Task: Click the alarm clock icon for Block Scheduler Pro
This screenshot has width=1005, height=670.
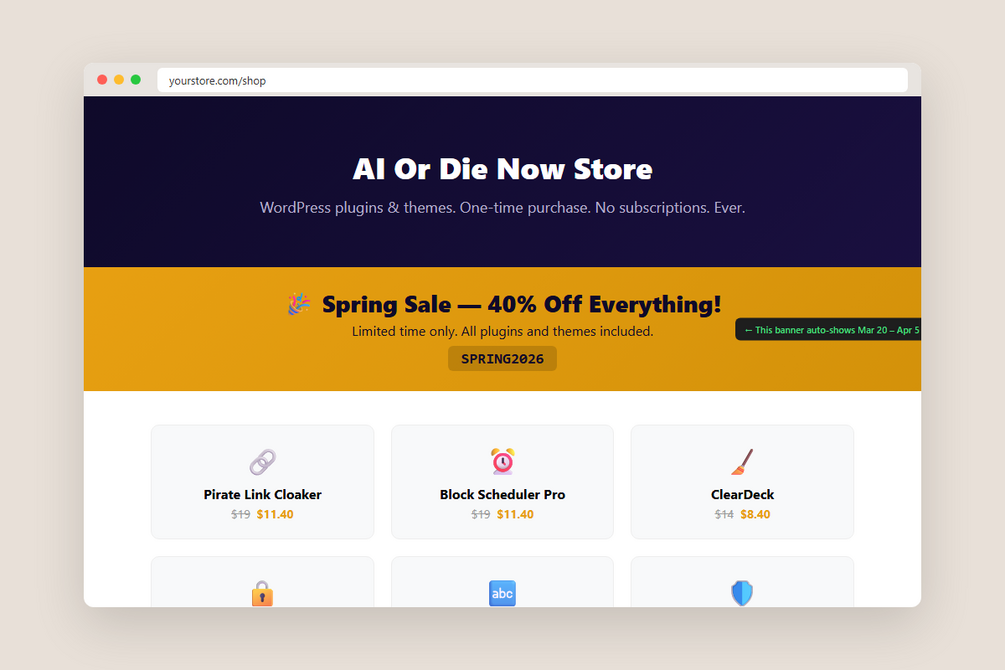Action: coord(502,461)
